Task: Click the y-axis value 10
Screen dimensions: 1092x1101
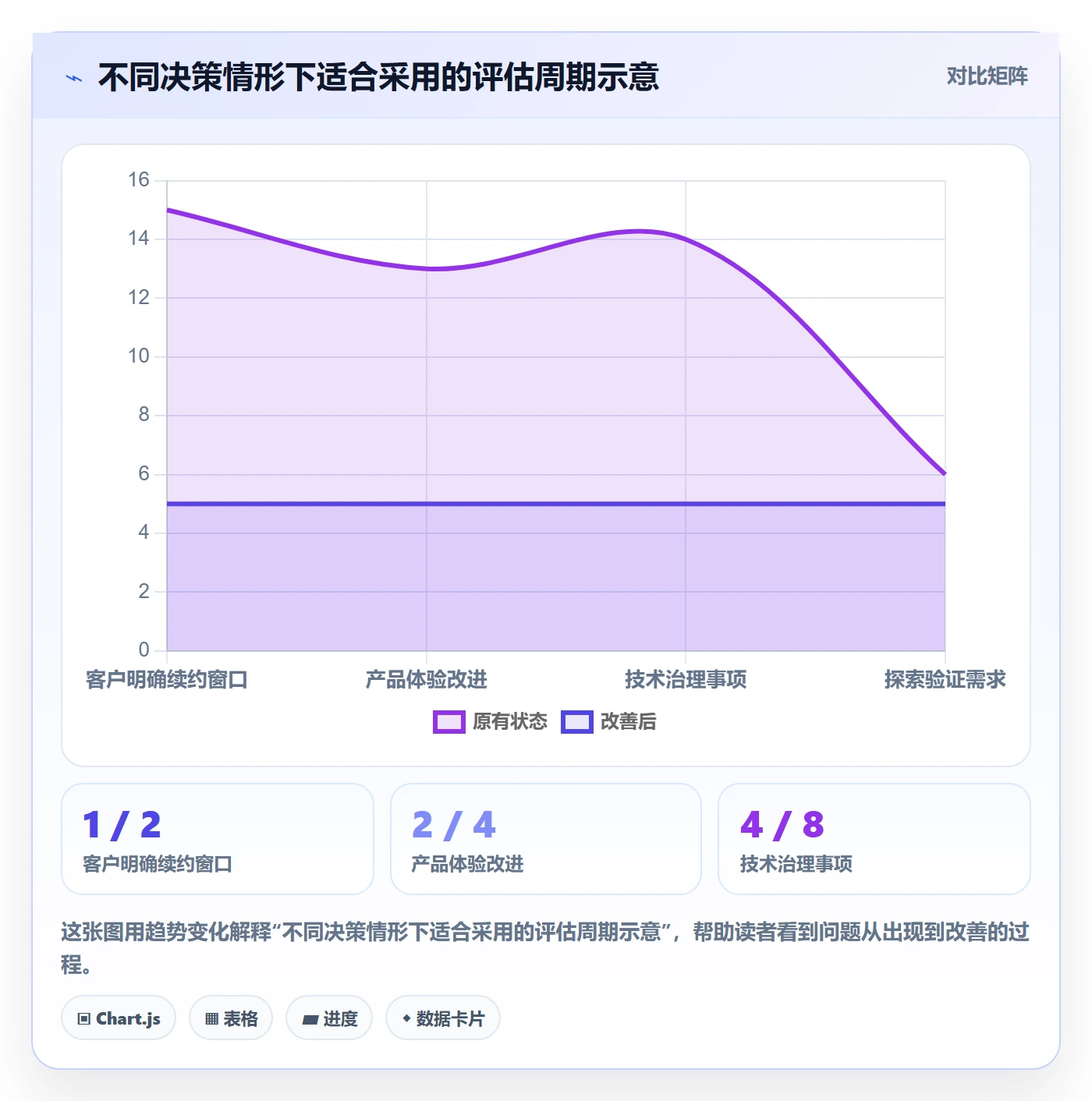Action: click(x=139, y=356)
